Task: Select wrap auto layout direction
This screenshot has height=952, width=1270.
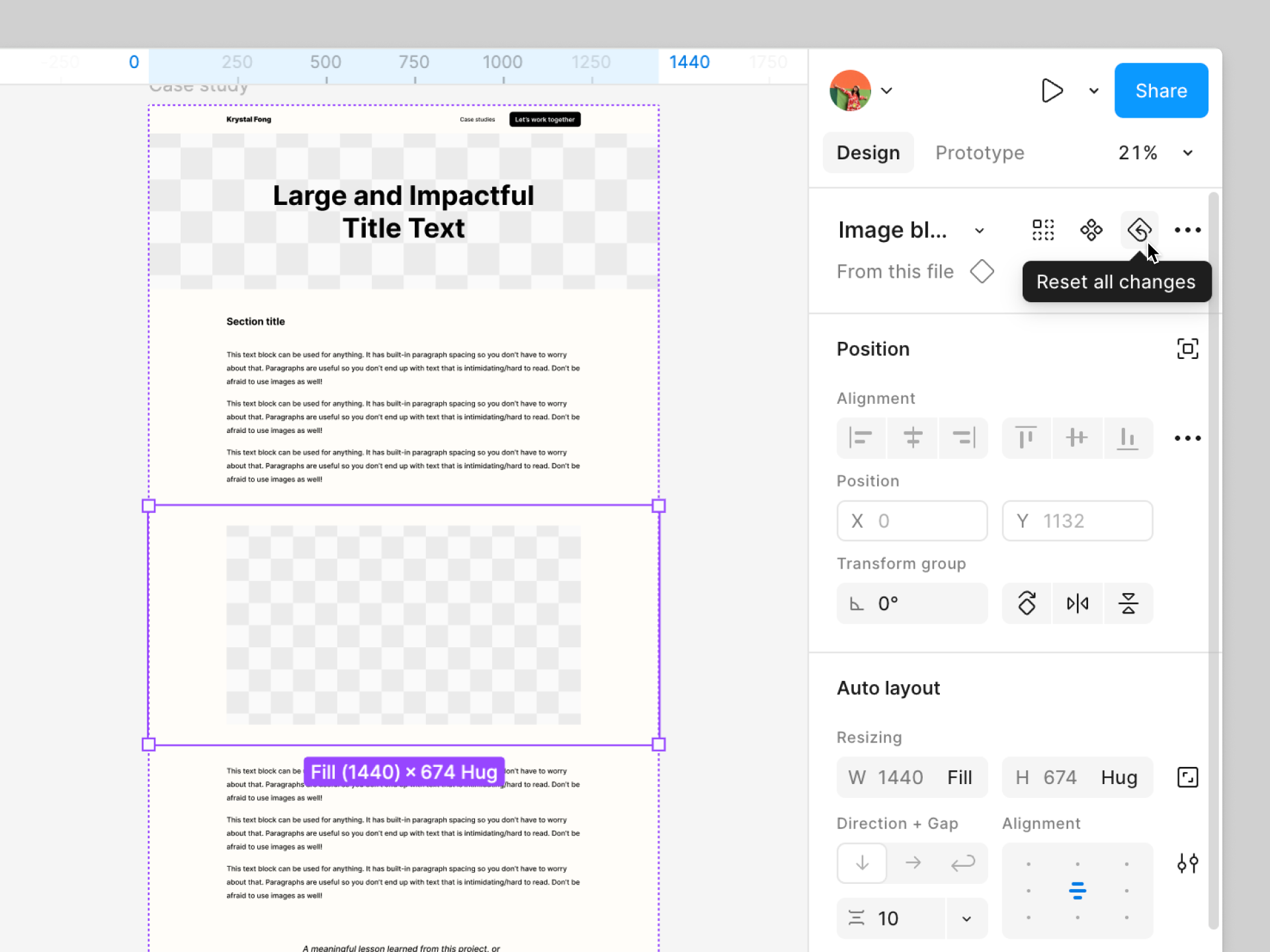Action: pos(963,863)
